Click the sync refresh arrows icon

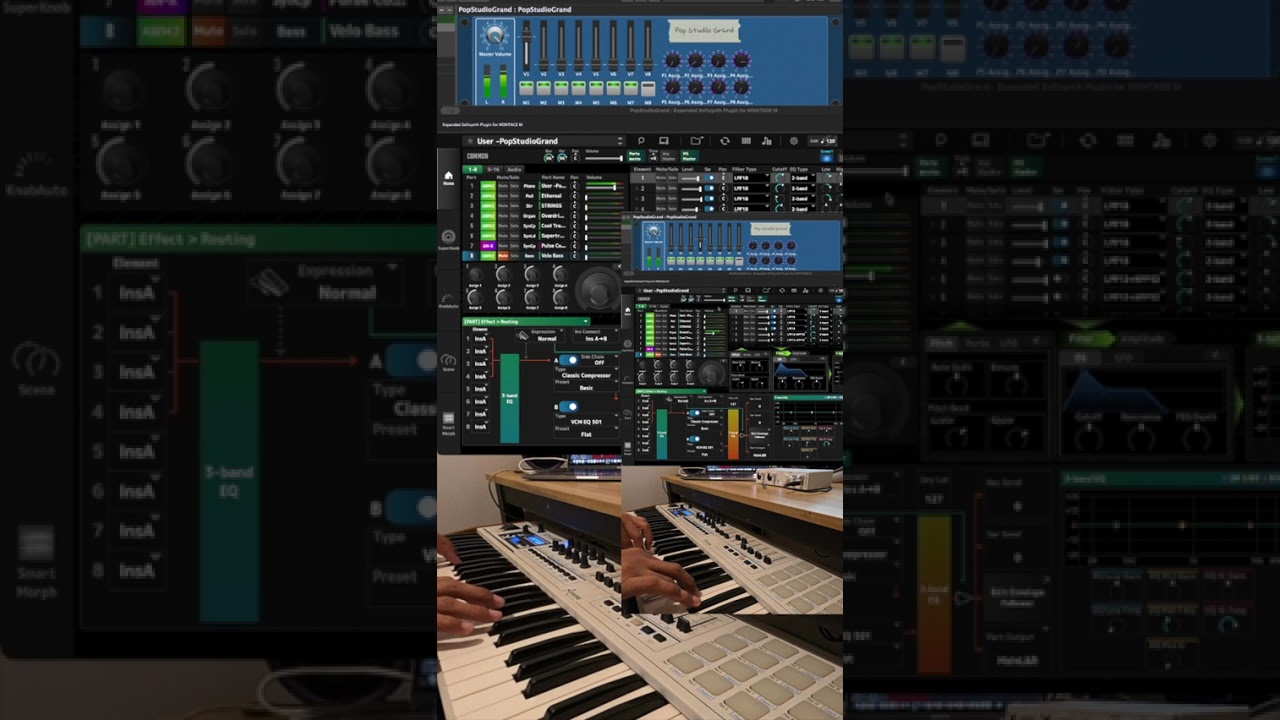[x=725, y=141]
